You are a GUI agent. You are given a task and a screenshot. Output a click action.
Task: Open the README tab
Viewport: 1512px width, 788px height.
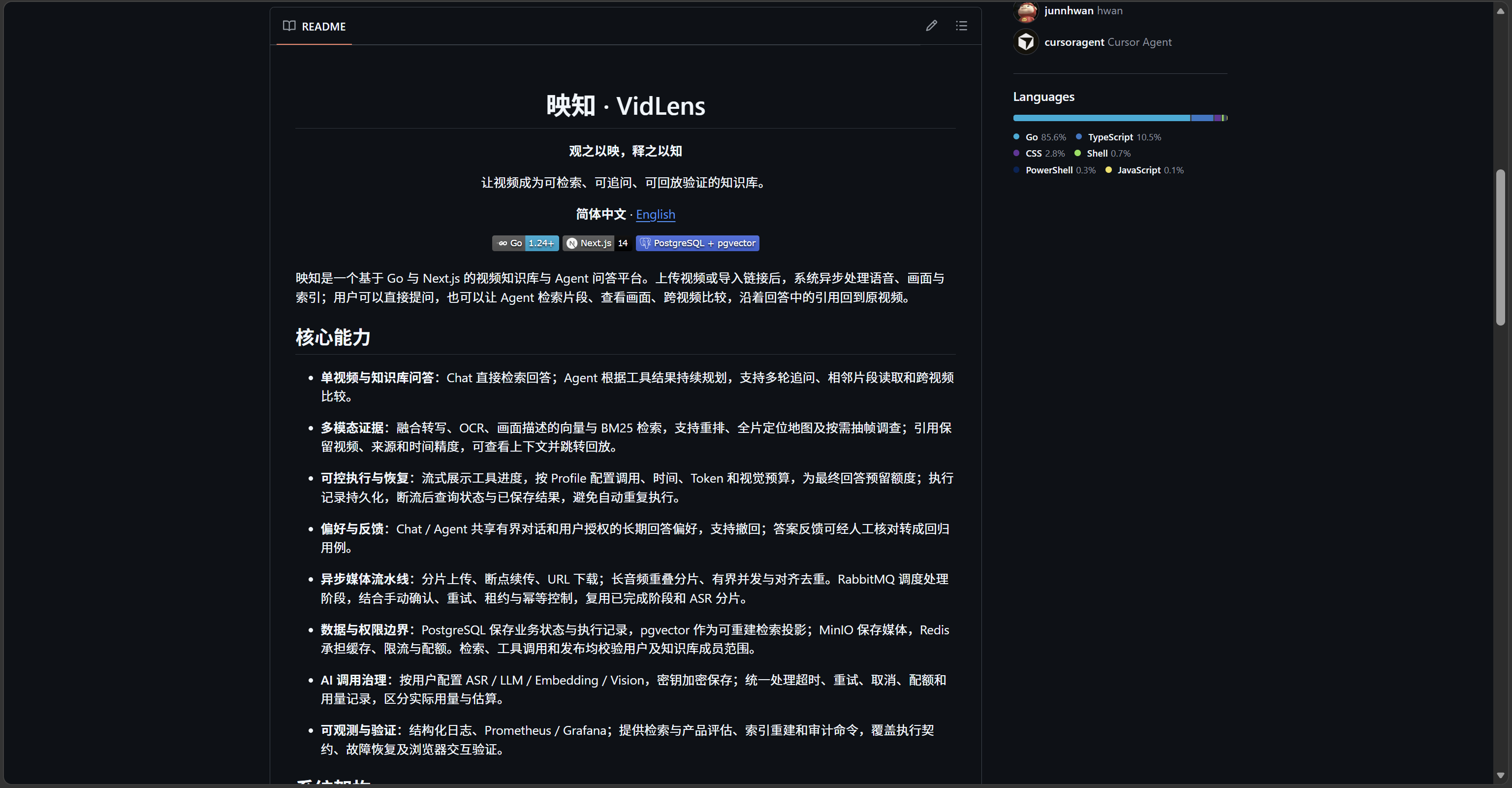point(314,27)
